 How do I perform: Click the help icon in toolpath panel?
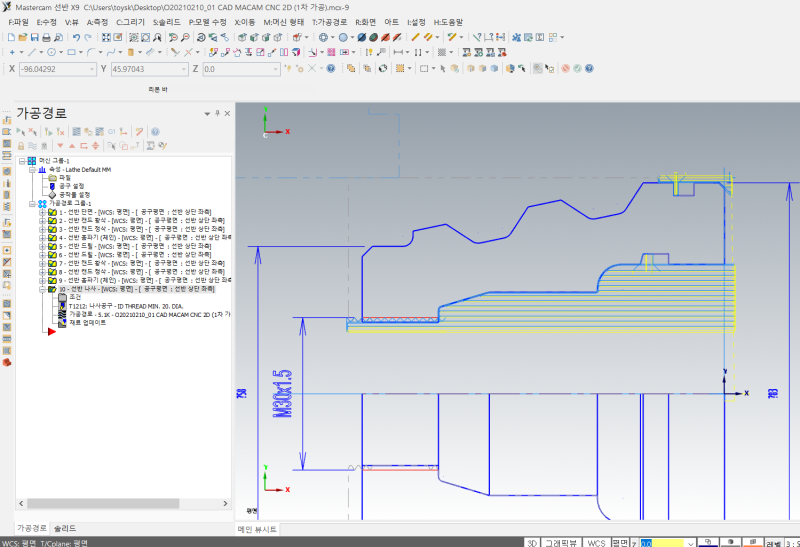tap(155, 131)
